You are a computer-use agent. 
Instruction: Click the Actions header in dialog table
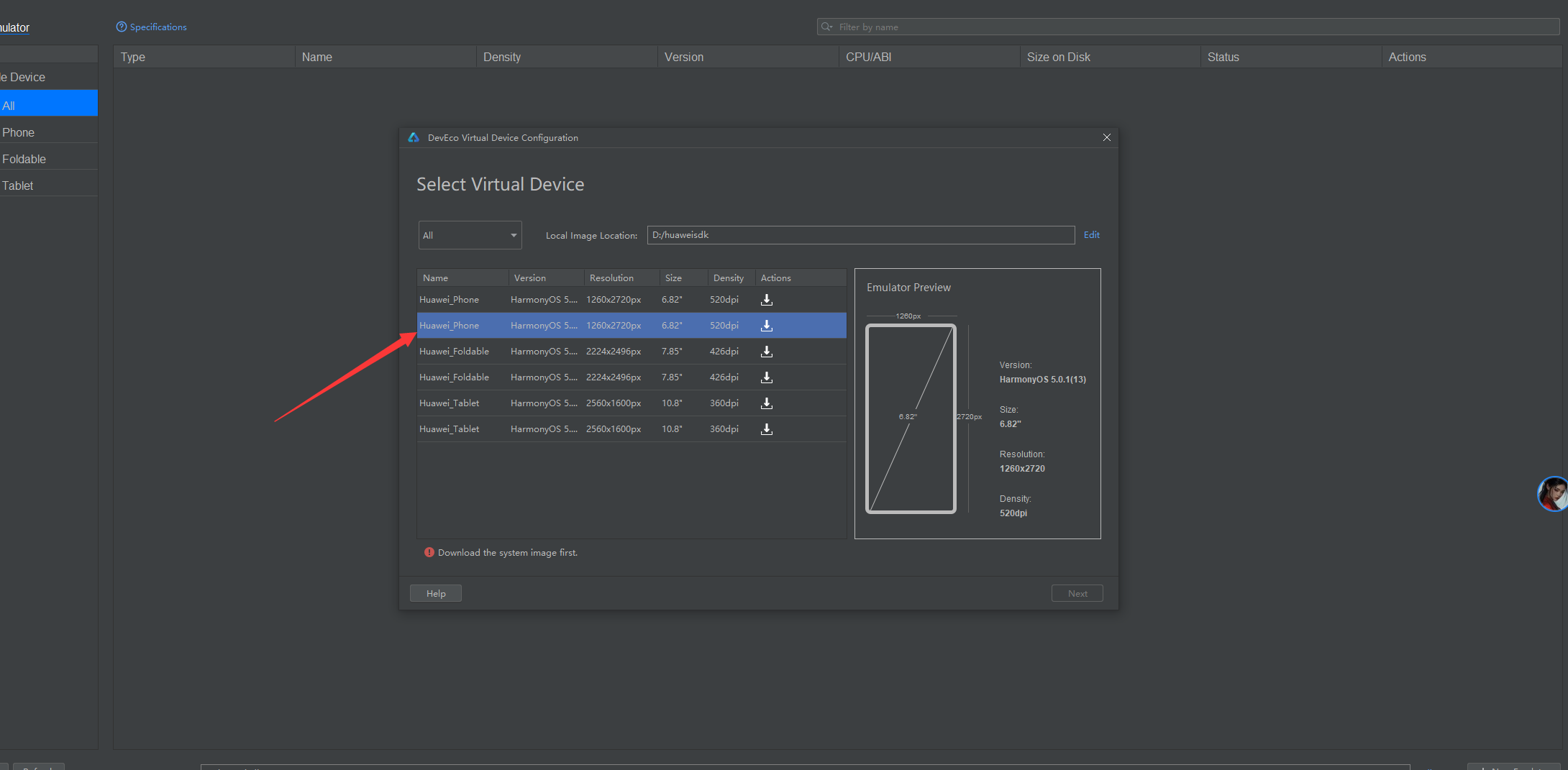click(x=801, y=278)
